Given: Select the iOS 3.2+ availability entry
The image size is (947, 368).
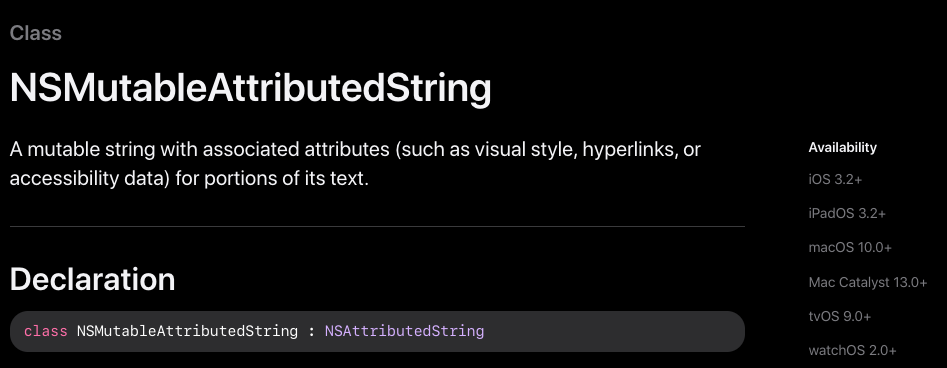Looking at the screenshot, I should click(836, 179).
